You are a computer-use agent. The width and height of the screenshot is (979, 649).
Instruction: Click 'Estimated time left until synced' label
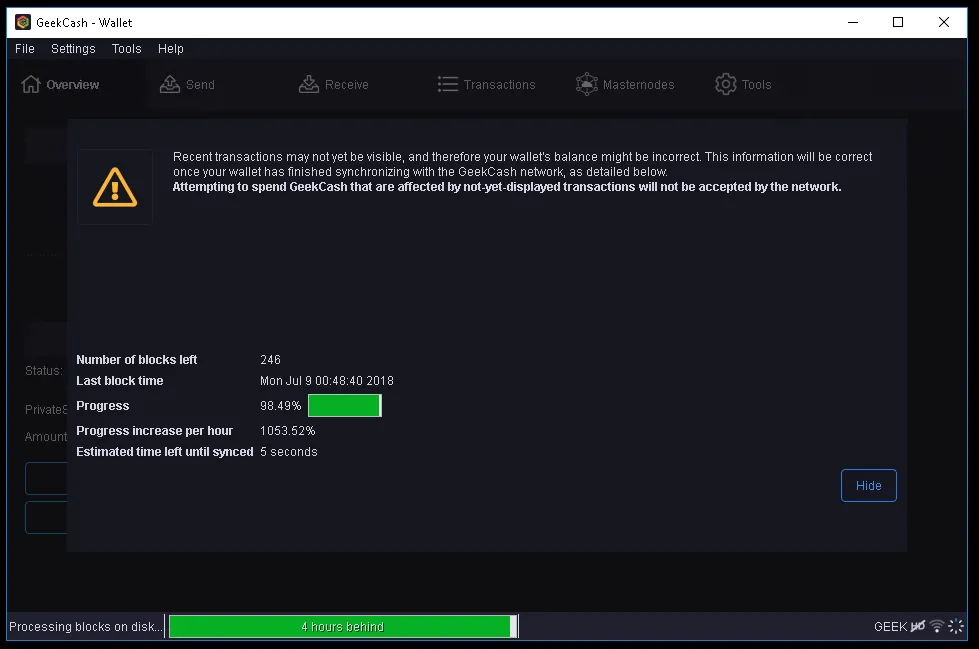[x=165, y=452]
